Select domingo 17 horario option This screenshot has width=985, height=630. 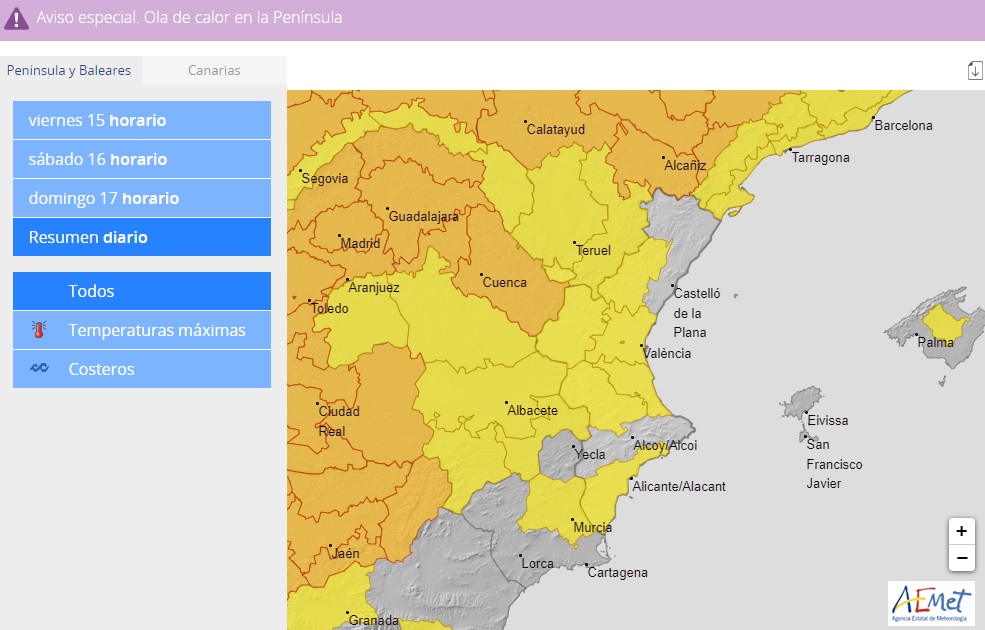[x=141, y=199]
